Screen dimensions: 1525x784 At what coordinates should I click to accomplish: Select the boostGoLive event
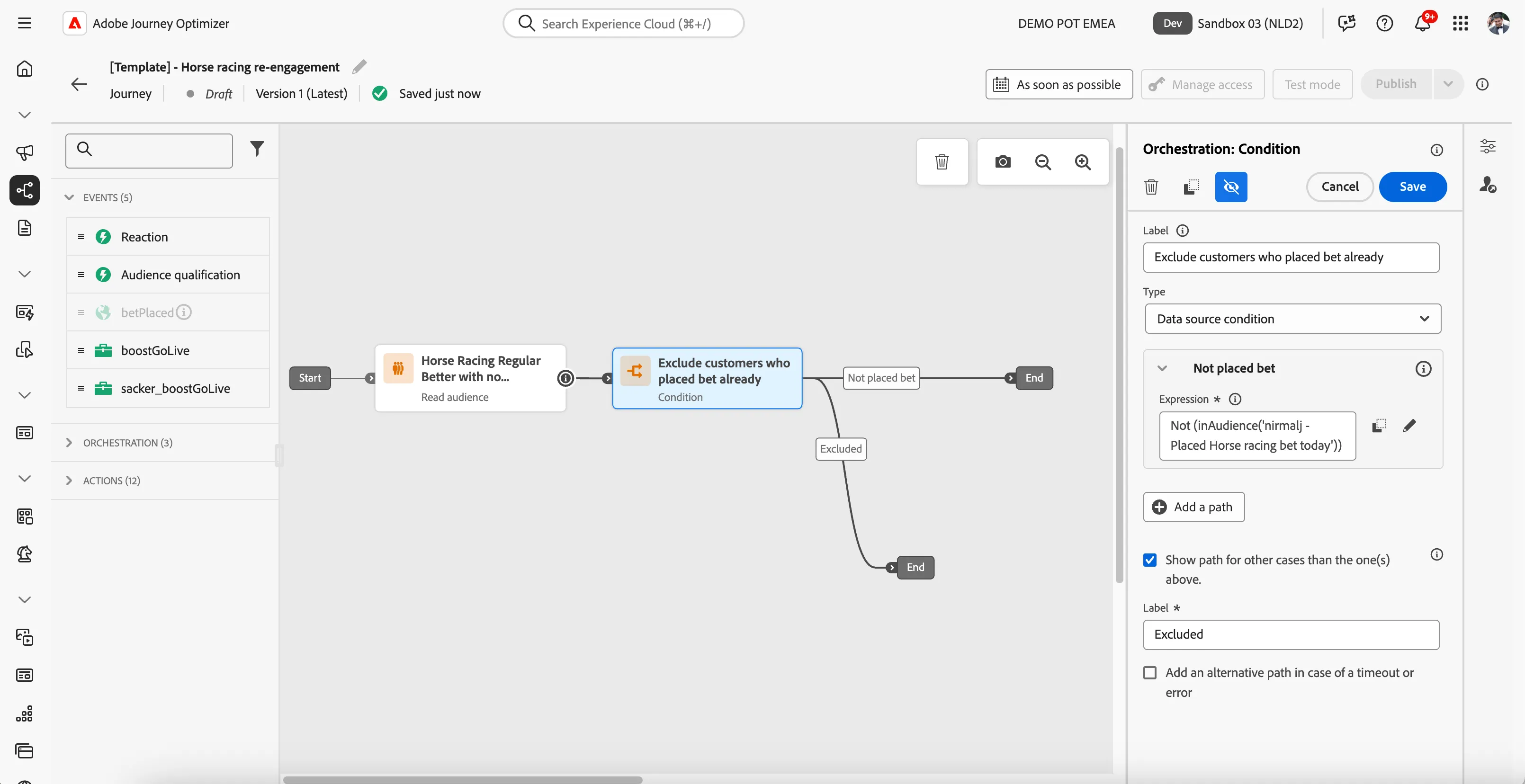[168, 350]
